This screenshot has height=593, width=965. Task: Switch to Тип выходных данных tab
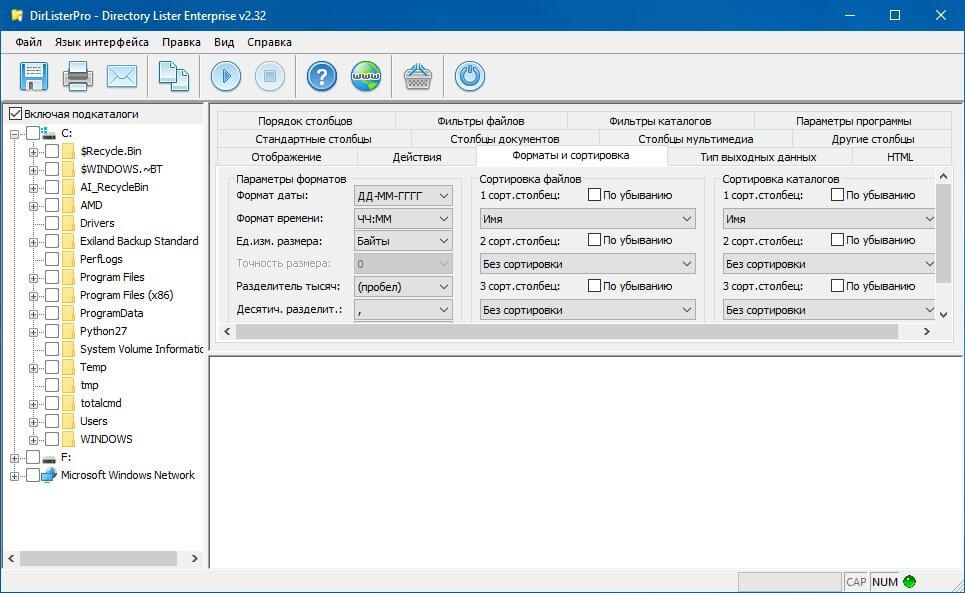[758, 157]
